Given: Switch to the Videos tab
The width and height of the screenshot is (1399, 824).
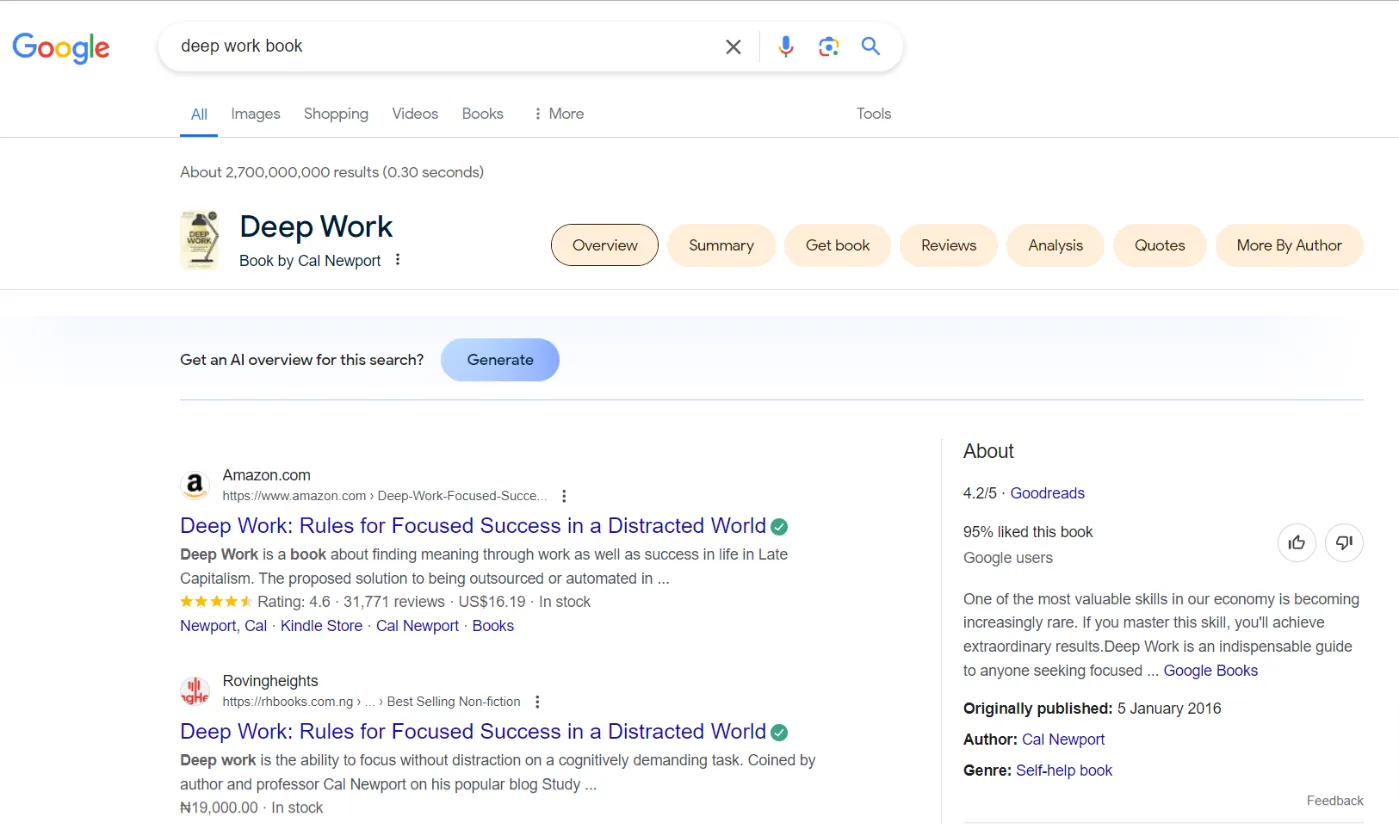Looking at the screenshot, I should [415, 114].
